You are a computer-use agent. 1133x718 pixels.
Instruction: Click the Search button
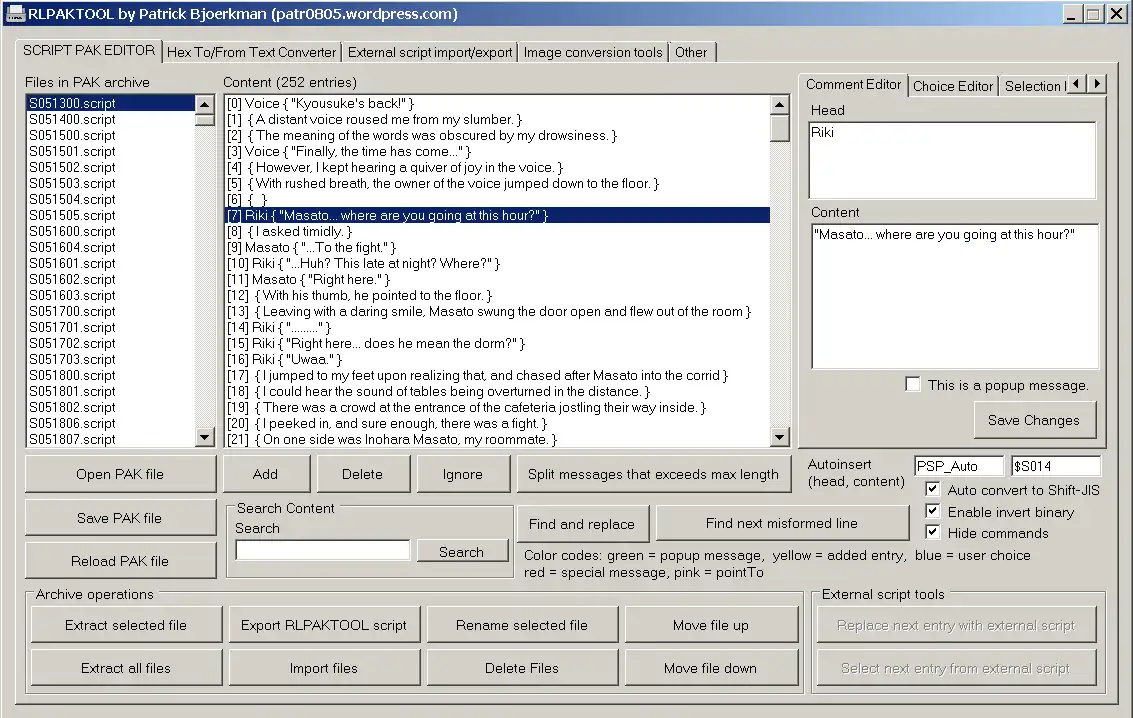click(x=462, y=552)
